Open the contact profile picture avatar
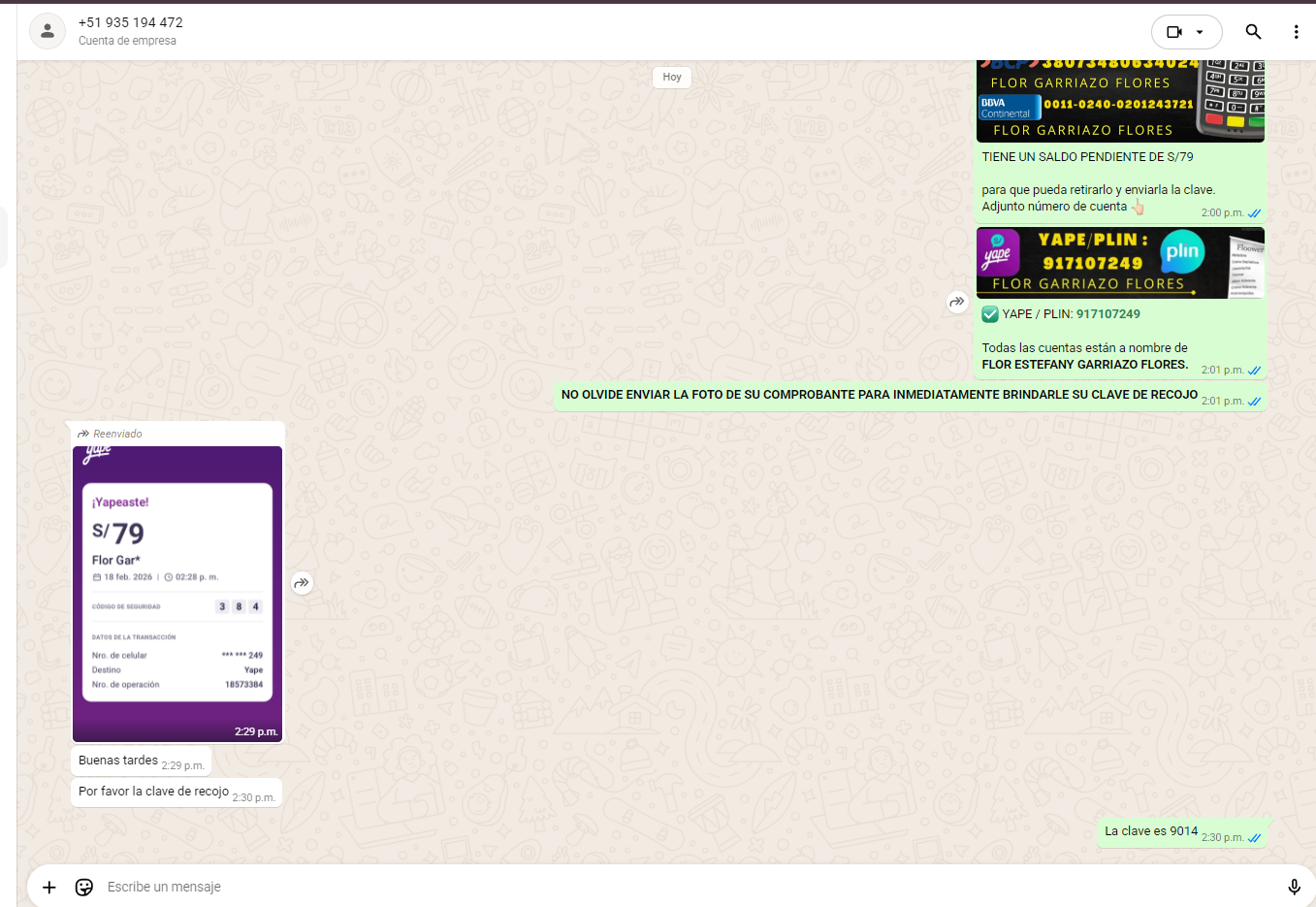 click(x=48, y=31)
